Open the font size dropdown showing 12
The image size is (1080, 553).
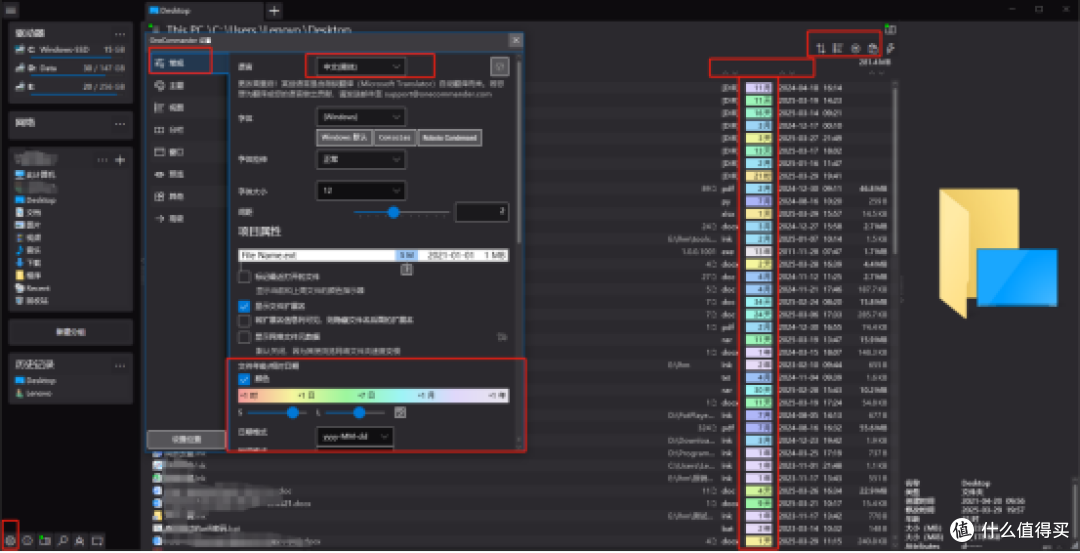(361, 190)
